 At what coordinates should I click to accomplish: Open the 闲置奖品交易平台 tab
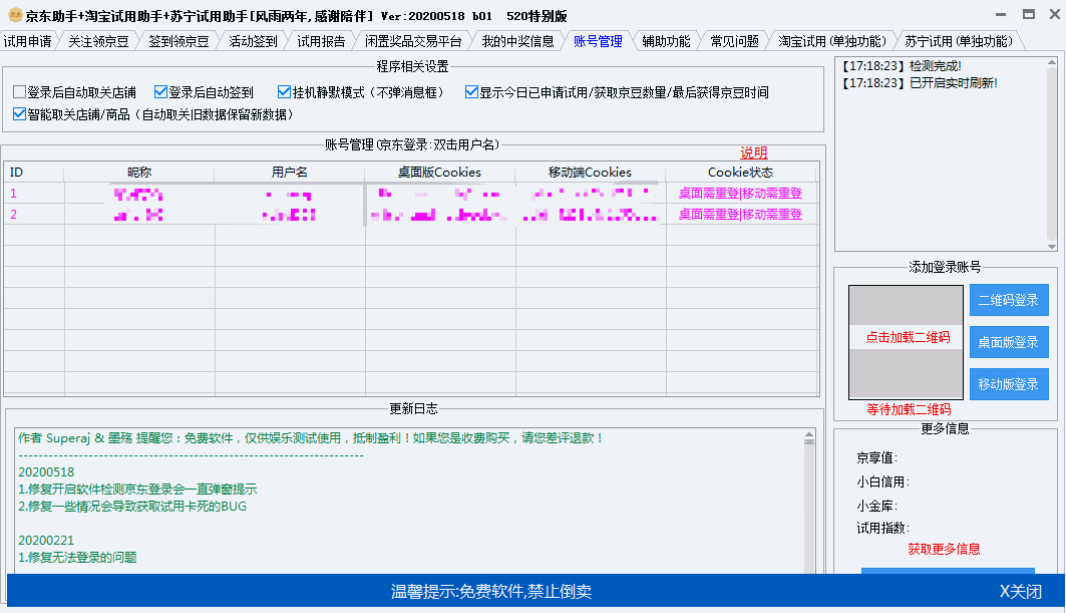point(413,41)
